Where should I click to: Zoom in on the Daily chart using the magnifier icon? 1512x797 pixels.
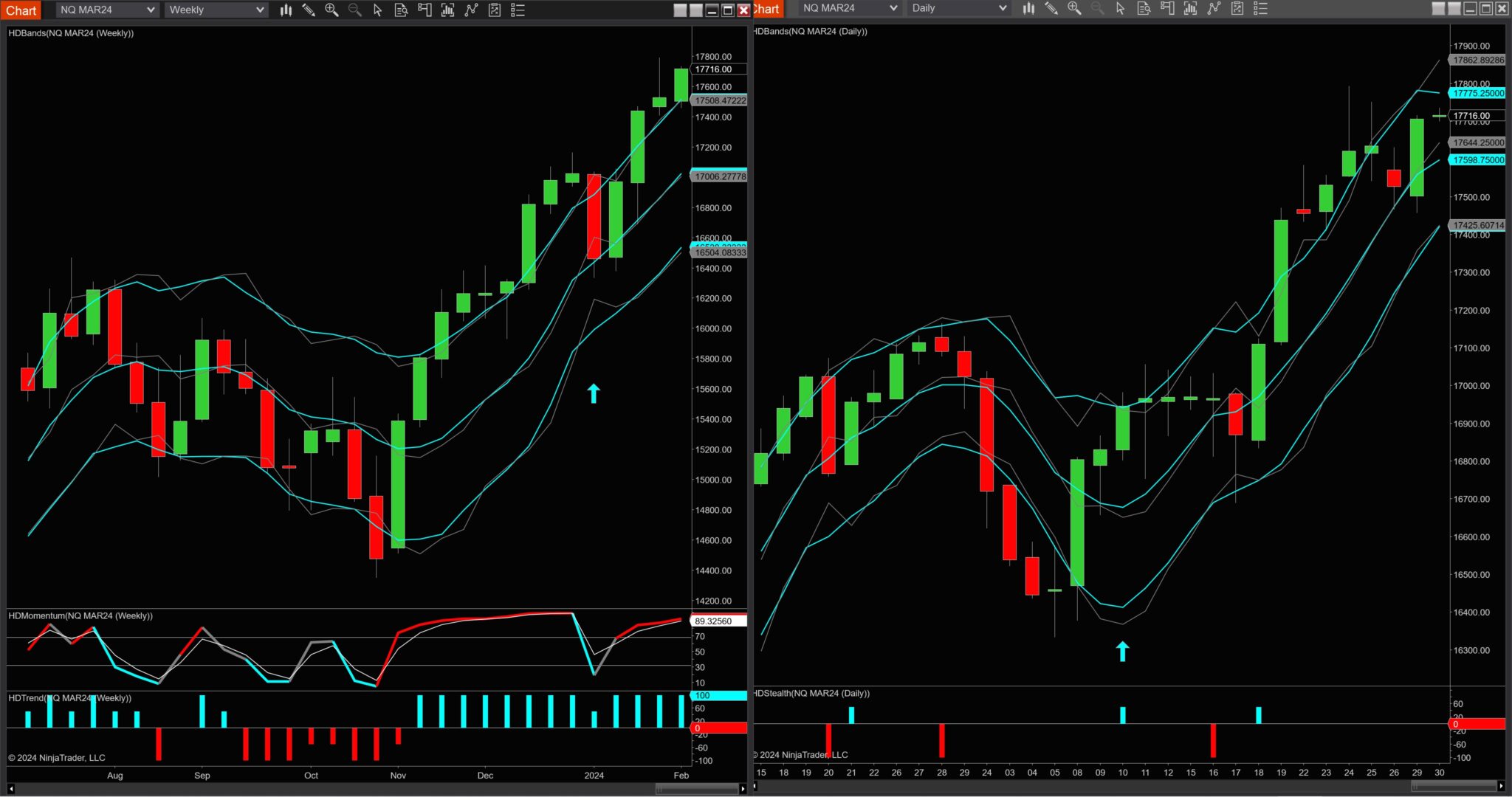click(1075, 9)
